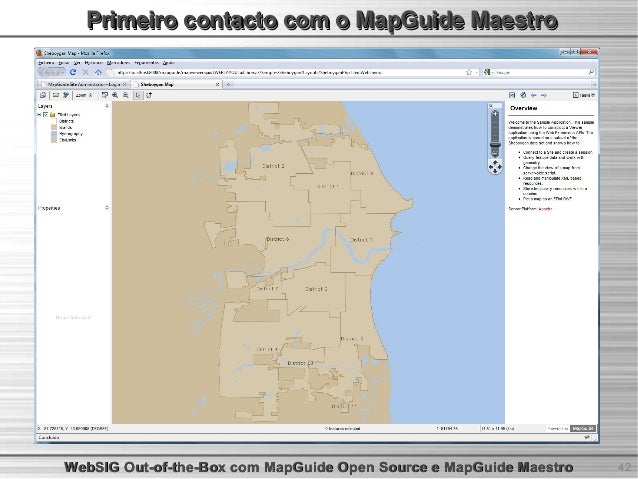Open the first Firefox menu (Ficheiro)

[x=46, y=63]
